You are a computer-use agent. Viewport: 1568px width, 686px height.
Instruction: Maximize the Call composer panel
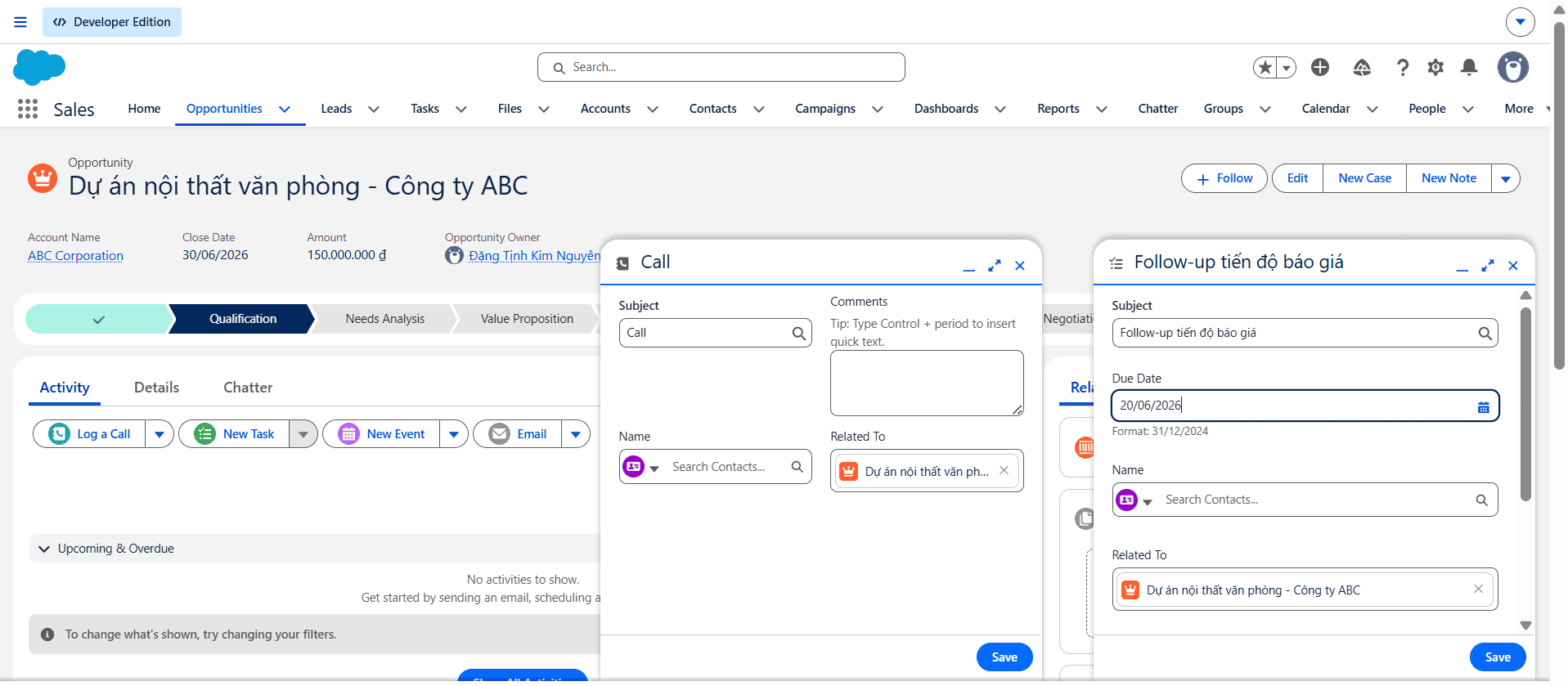(x=995, y=266)
